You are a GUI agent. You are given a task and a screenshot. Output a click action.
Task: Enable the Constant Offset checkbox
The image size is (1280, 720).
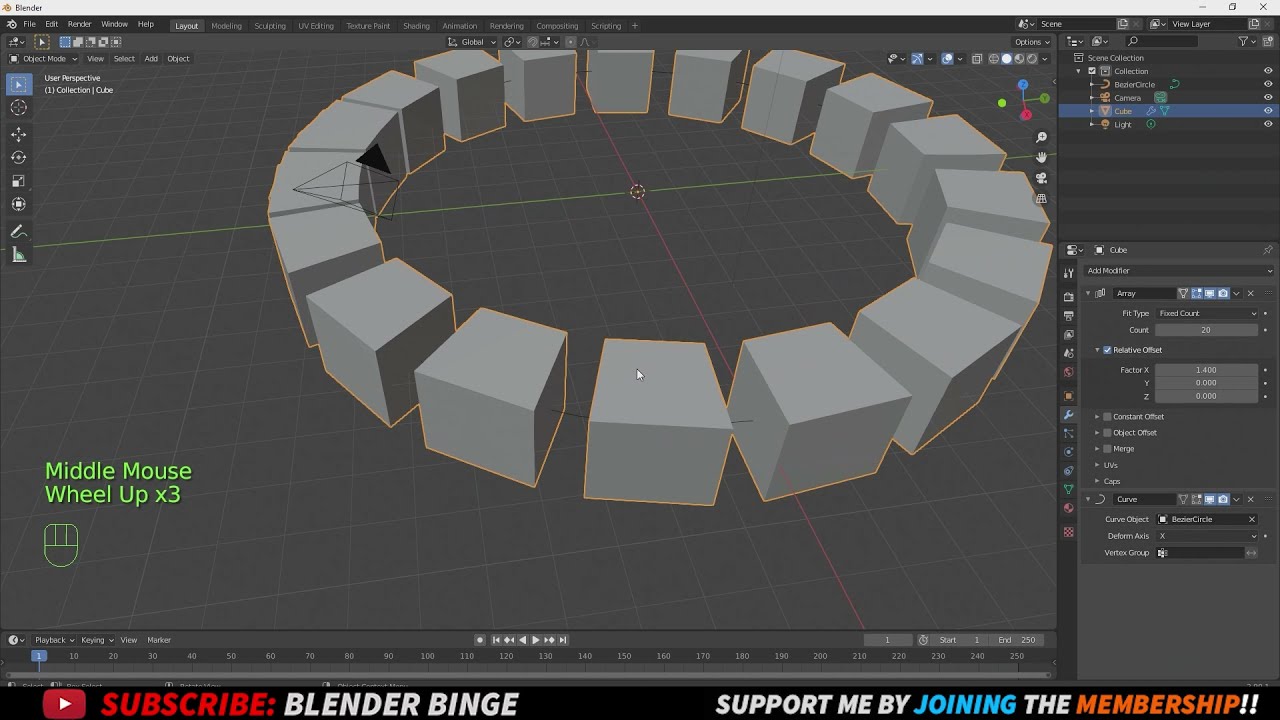tap(1107, 417)
